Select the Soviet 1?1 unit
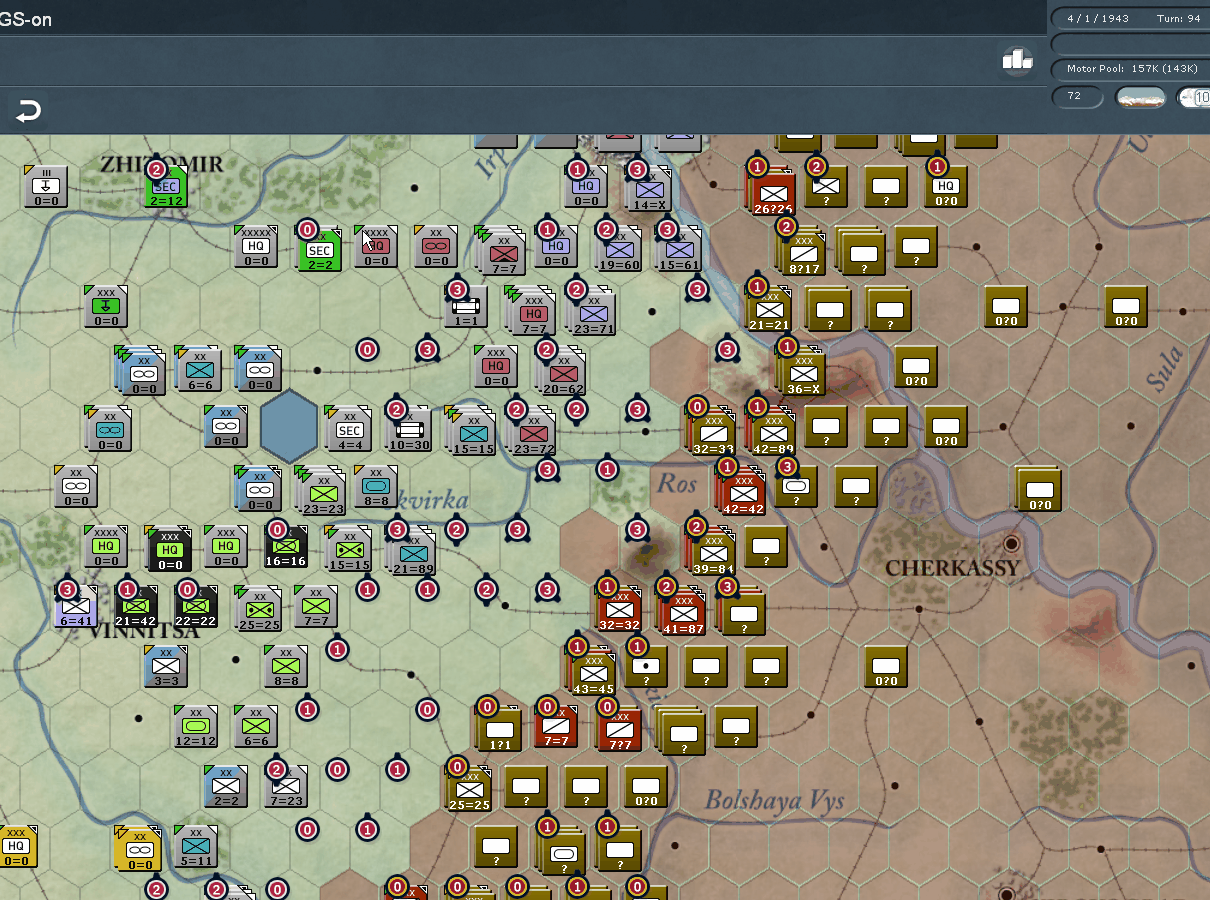 click(x=498, y=729)
